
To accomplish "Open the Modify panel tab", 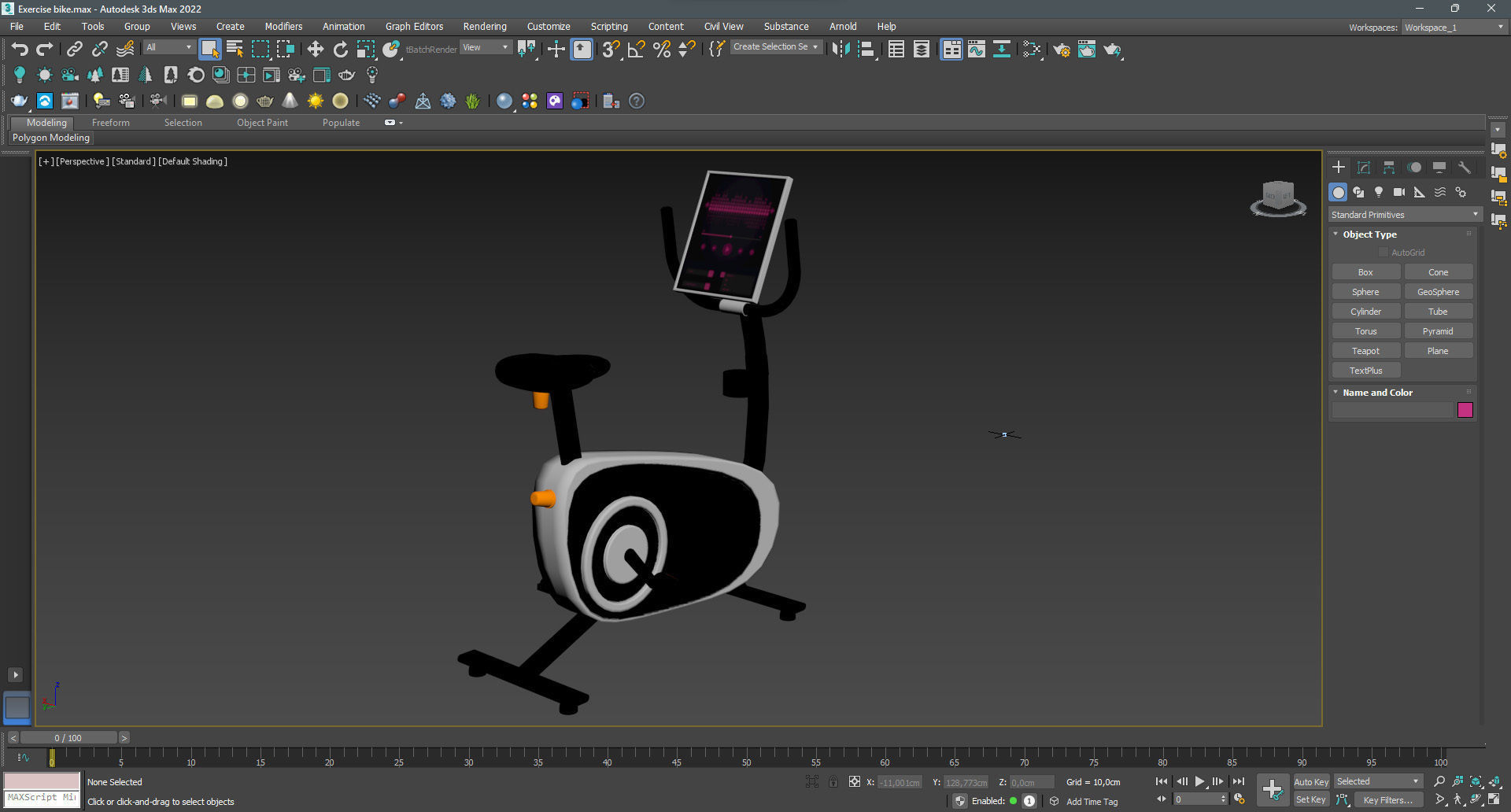I will 1364,167.
